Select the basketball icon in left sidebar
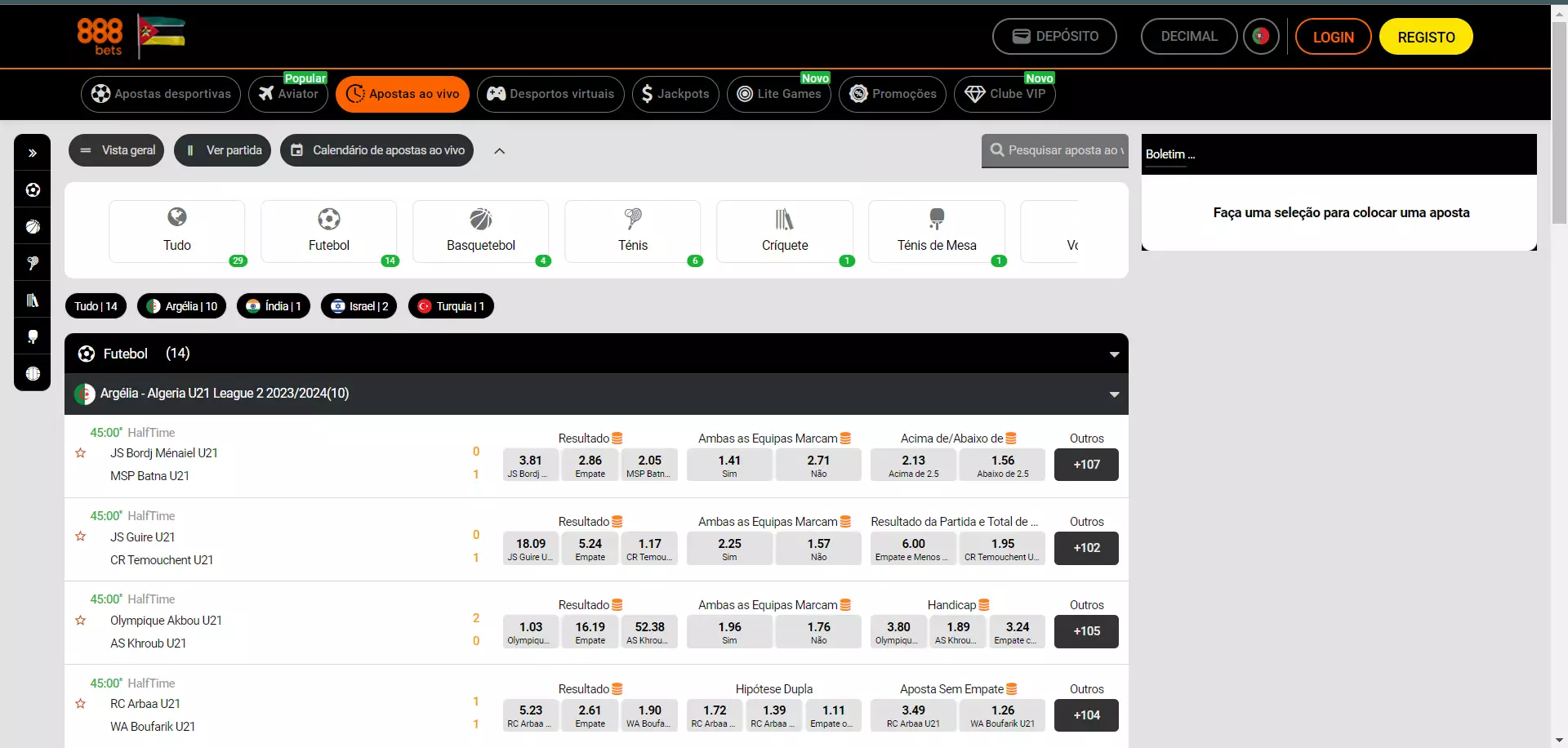This screenshot has height=748, width=1568. click(33, 227)
